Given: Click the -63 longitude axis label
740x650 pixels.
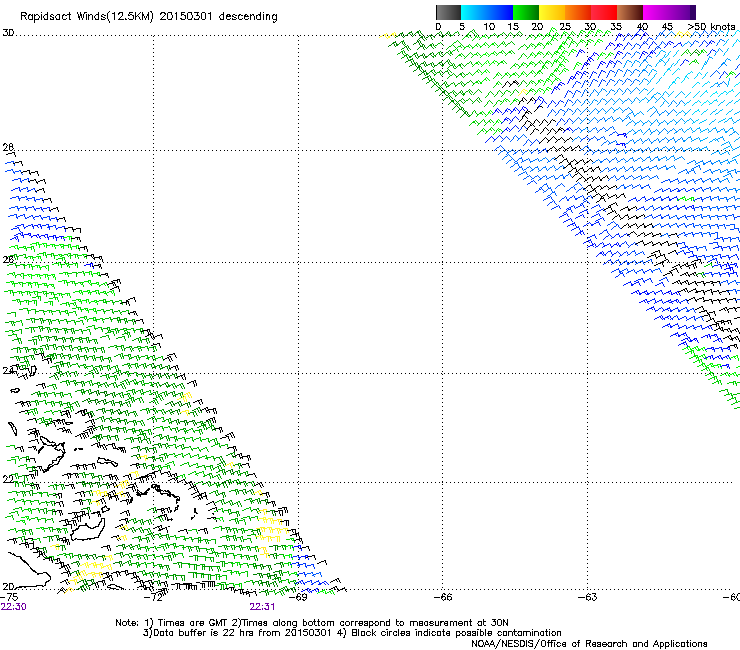Looking at the screenshot, I should pos(588,597).
